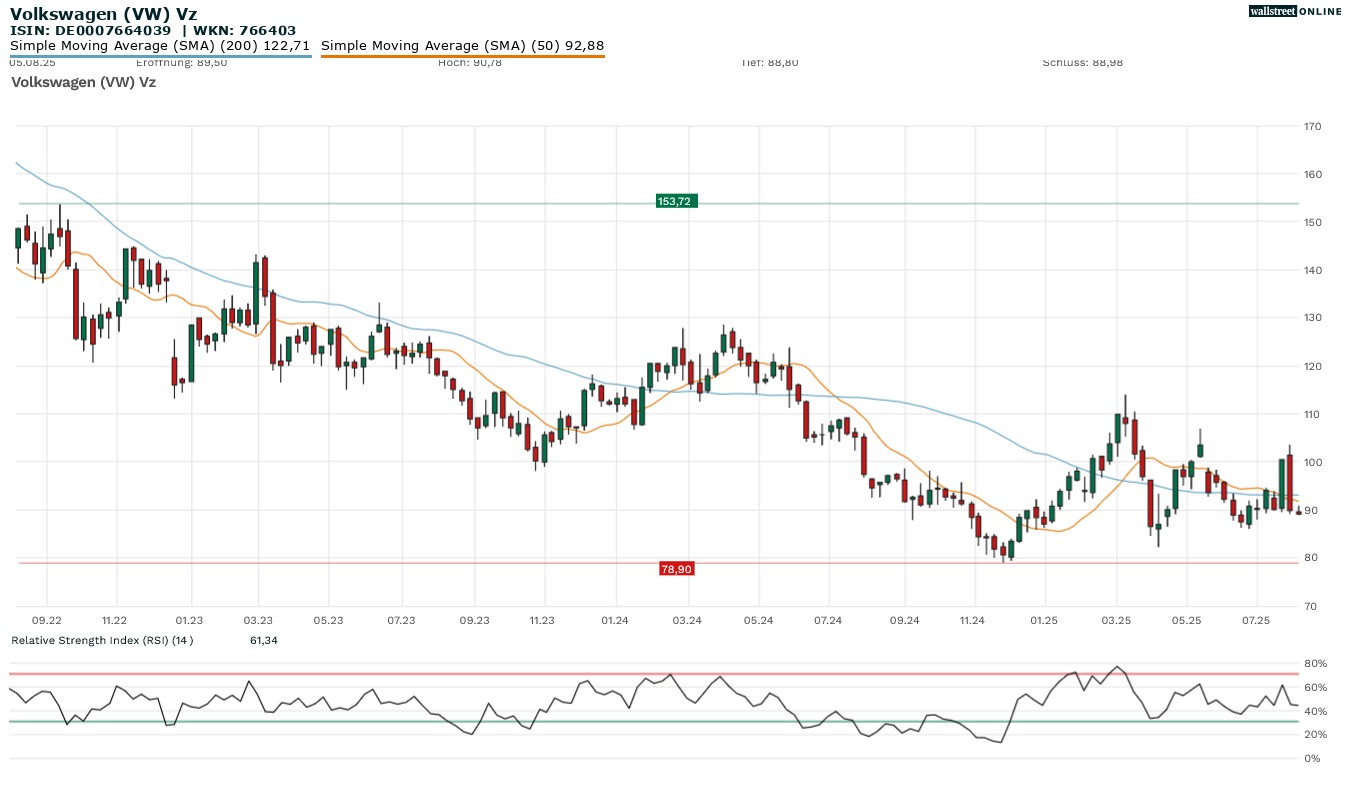The height and width of the screenshot is (786, 1349).
Task: Click the red 78,90 support level label
Action: coord(676,569)
